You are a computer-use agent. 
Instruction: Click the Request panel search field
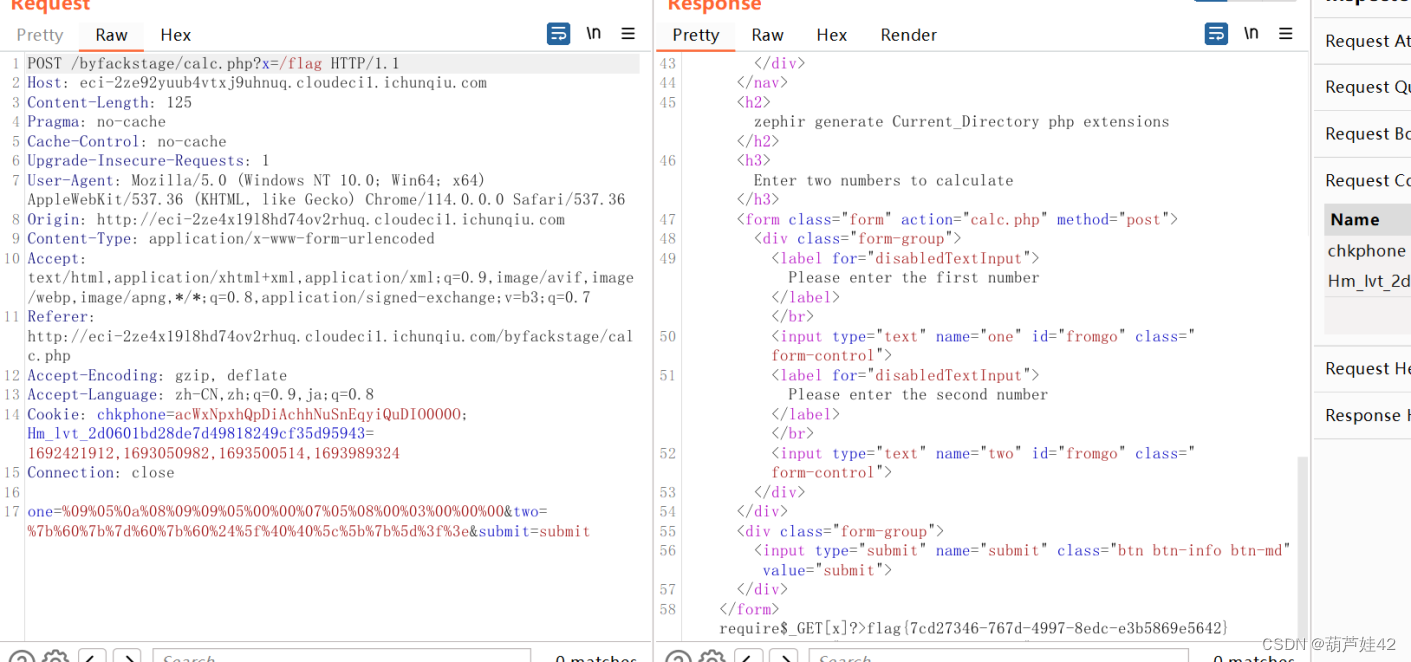341,657
